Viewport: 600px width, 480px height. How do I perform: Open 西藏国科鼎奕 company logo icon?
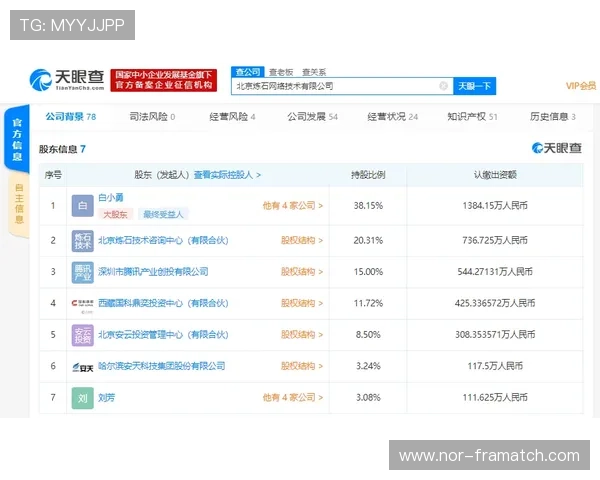coord(83,304)
